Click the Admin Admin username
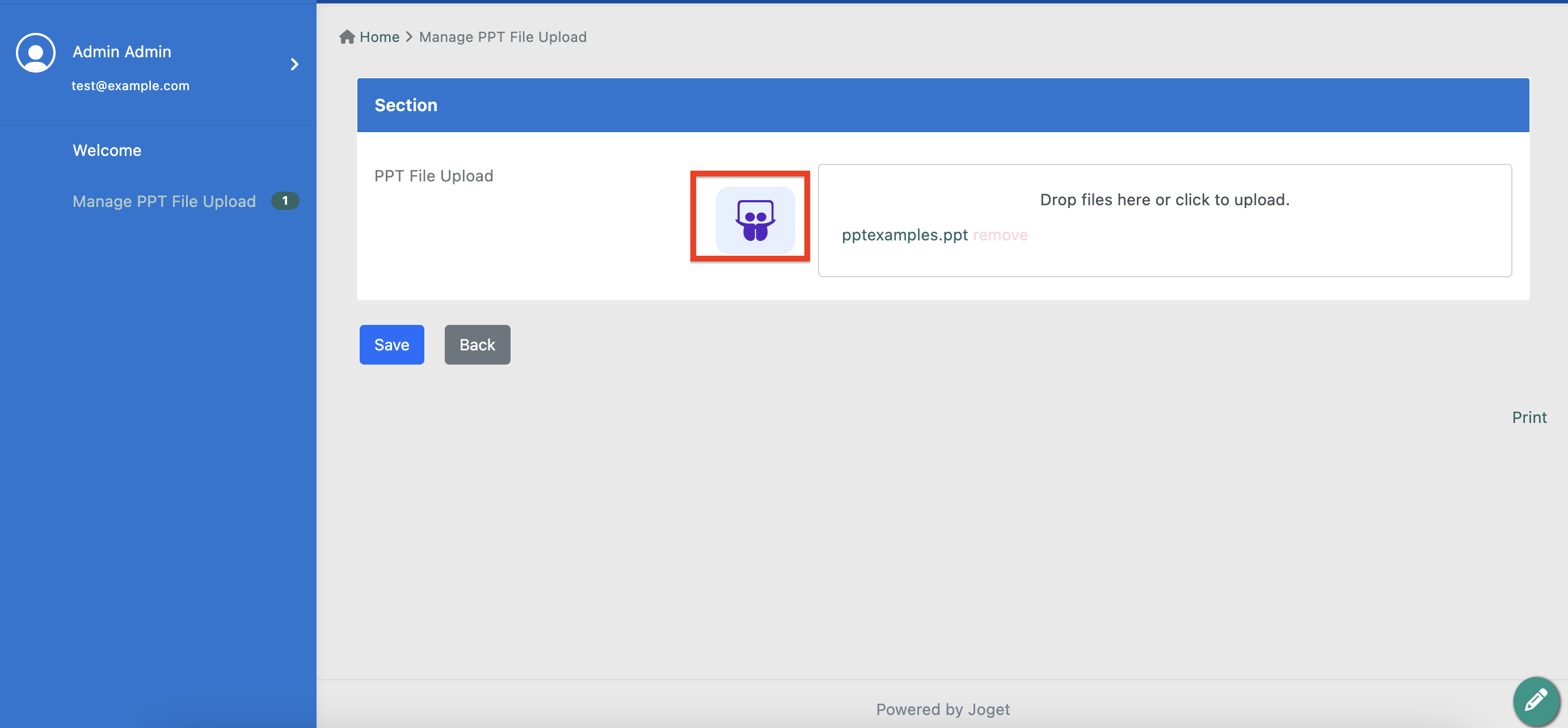Viewport: 1568px width, 728px height. [122, 52]
